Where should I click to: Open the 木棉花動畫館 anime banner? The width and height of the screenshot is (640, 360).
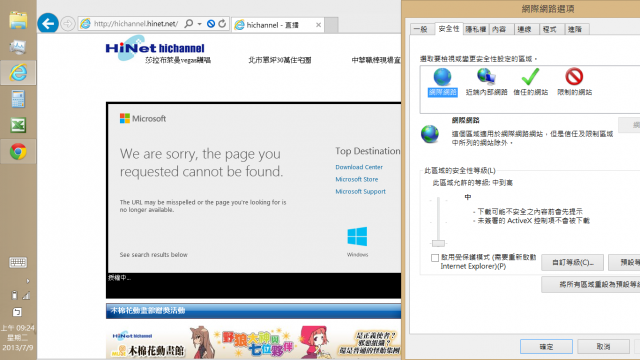coord(253,342)
